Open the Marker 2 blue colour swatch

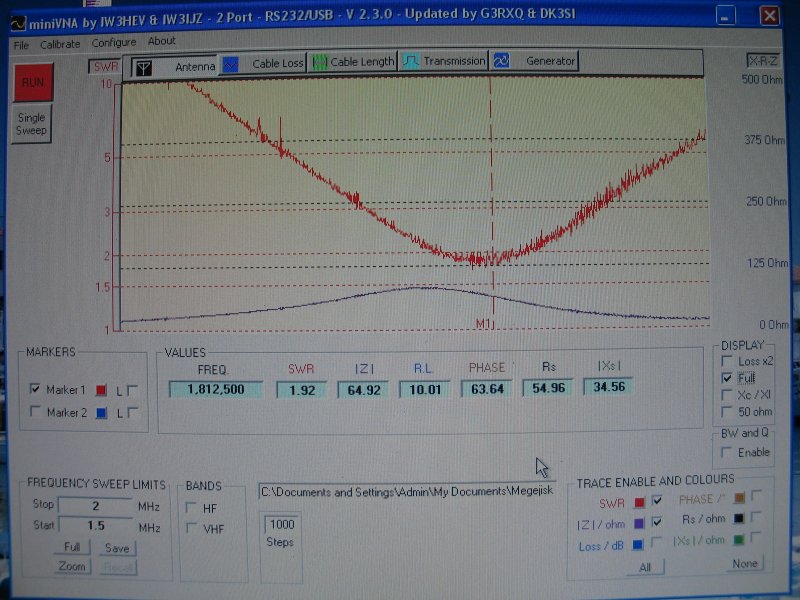pyautogui.click(x=102, y=413)
